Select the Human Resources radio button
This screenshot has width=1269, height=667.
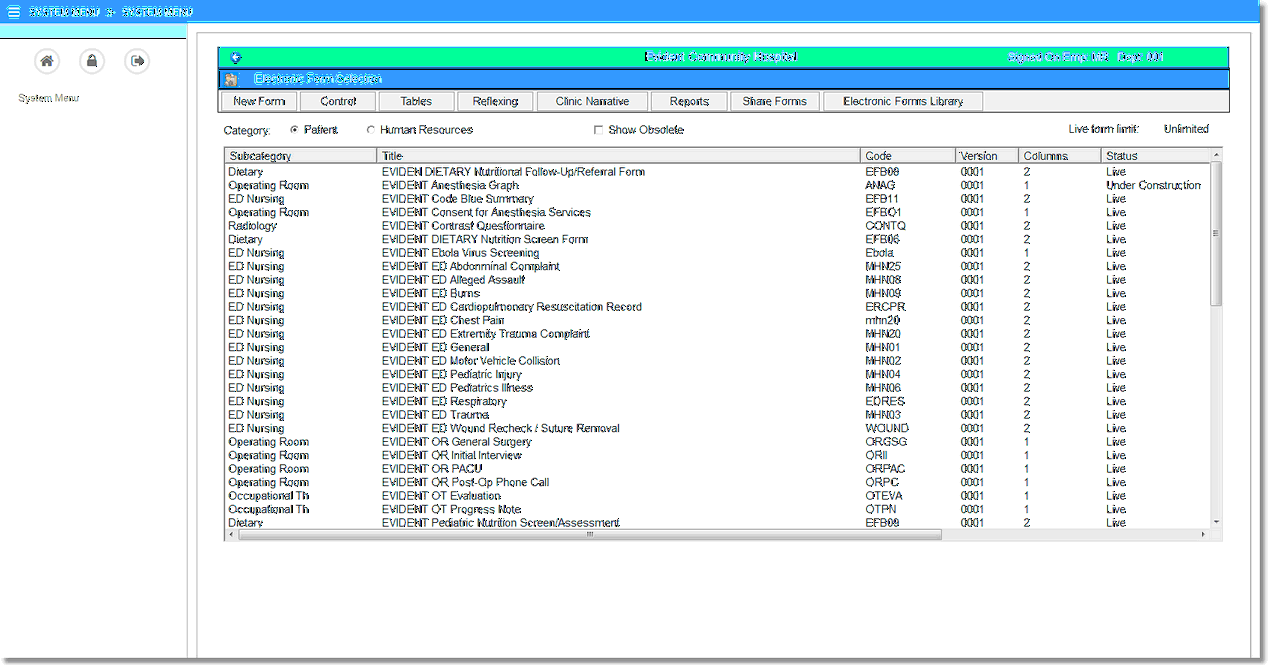point(371,130)
